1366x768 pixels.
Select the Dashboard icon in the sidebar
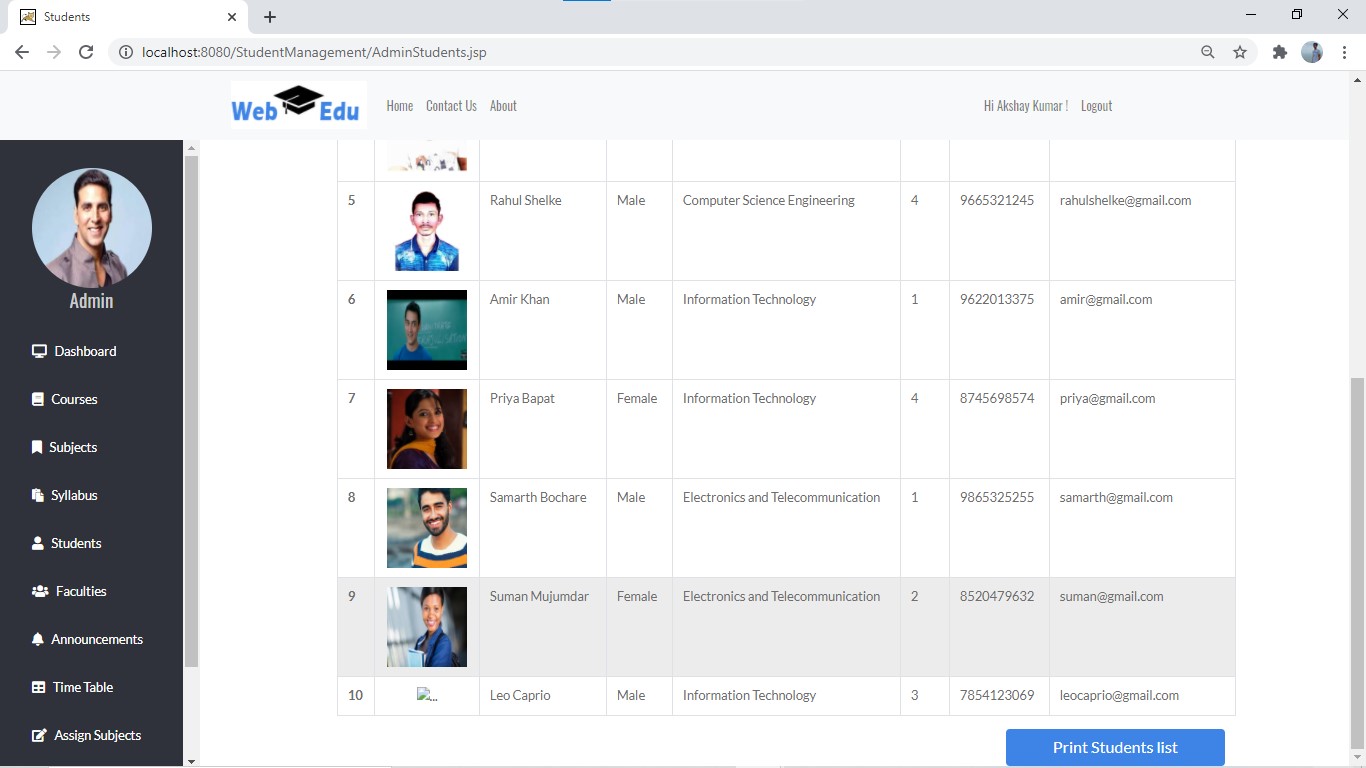[x=37, y=351]
